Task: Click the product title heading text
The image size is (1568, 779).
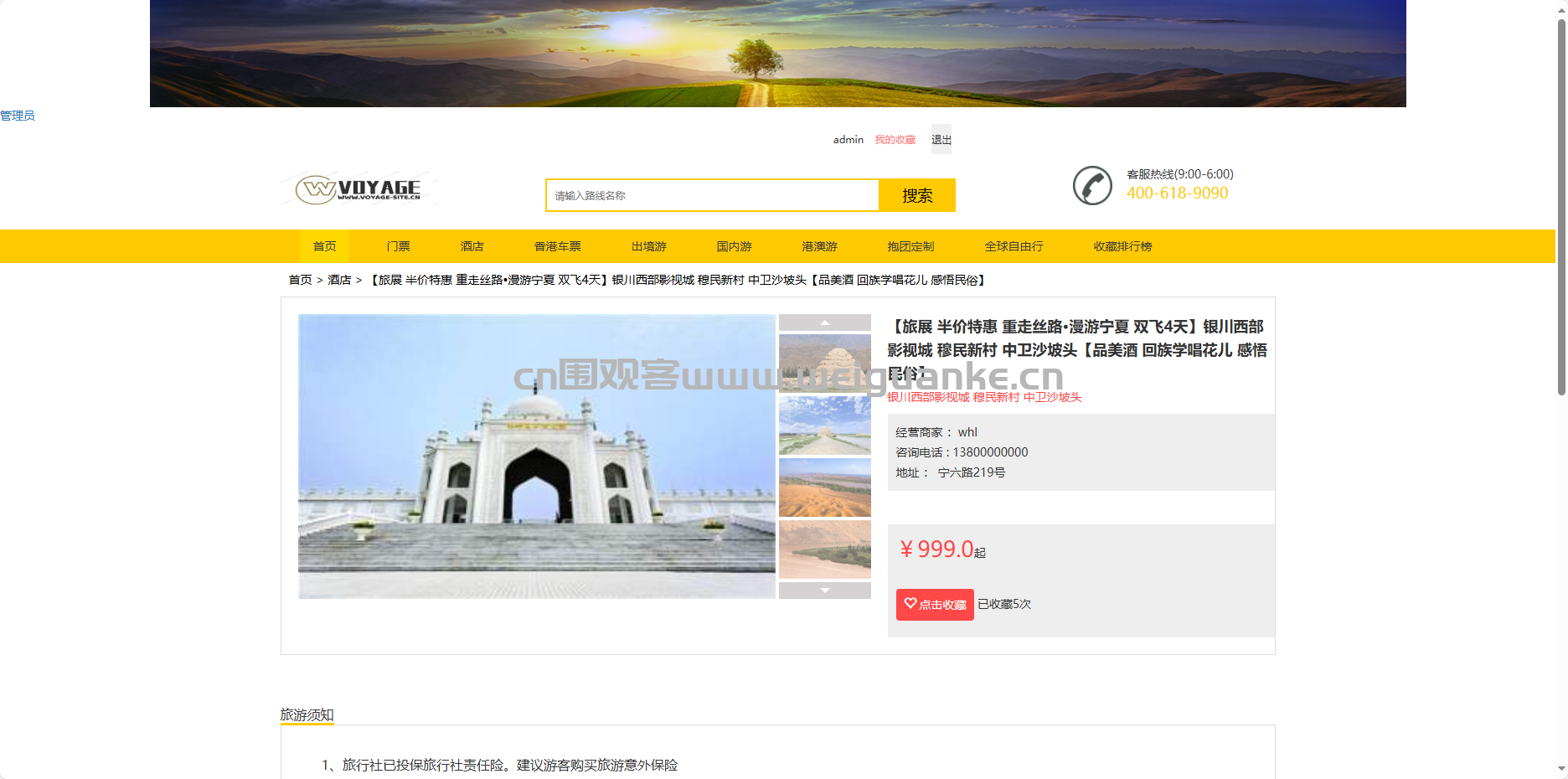Action: tap(1077, 349)
